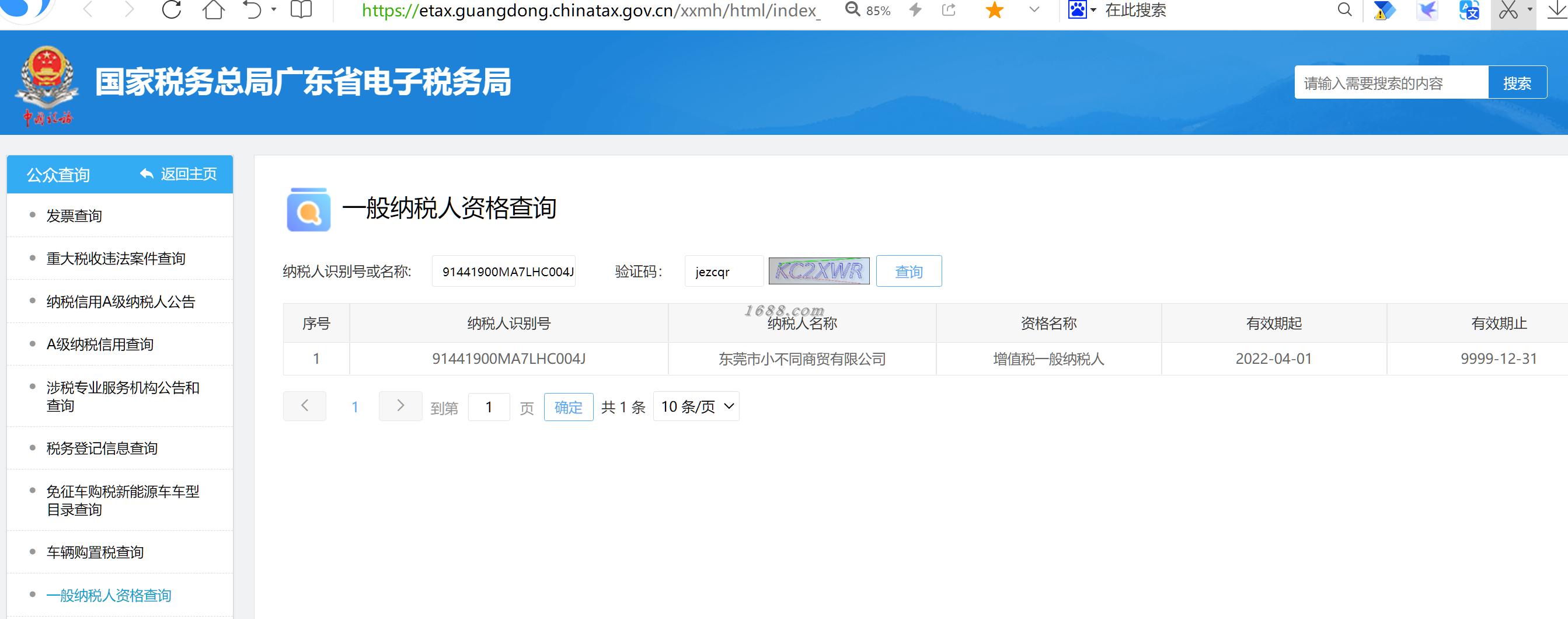
Task: Click the 搜索 button in header
Action: (x=1517, y=83)
